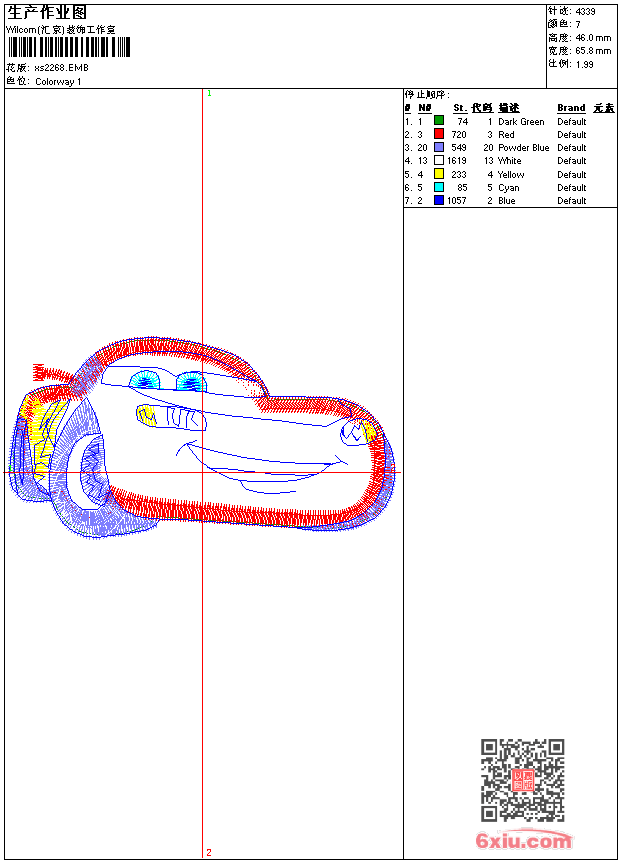
Task: Click the N# column header
Action: tap(425, 108)
